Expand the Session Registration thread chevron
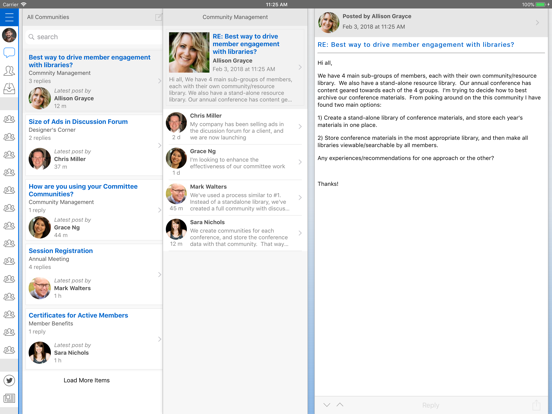552x414 pixels. click(159, 274)
